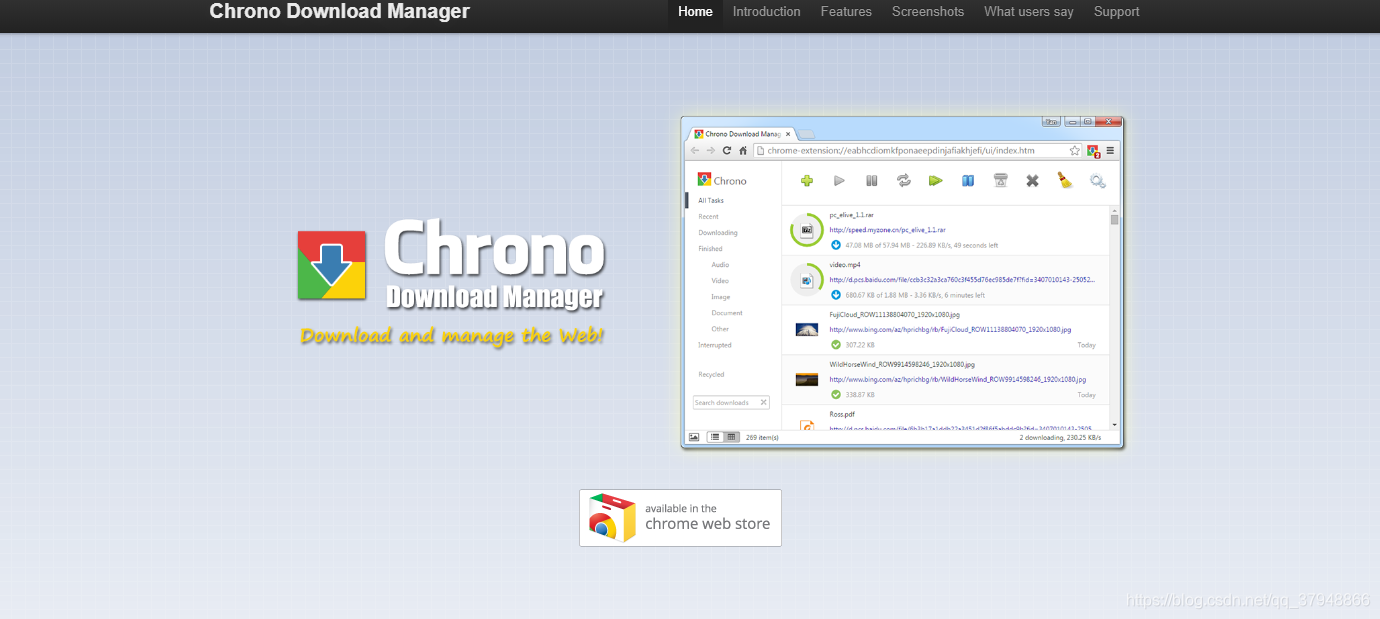
Task: Click the browser Back arrow in screenshot
Action: (695, 151)
